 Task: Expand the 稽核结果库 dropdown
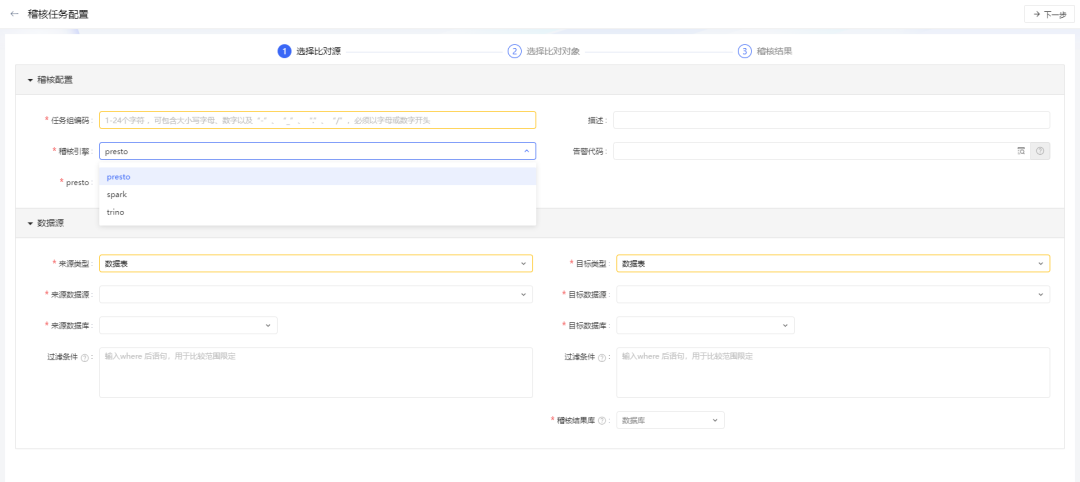point(670,421)
